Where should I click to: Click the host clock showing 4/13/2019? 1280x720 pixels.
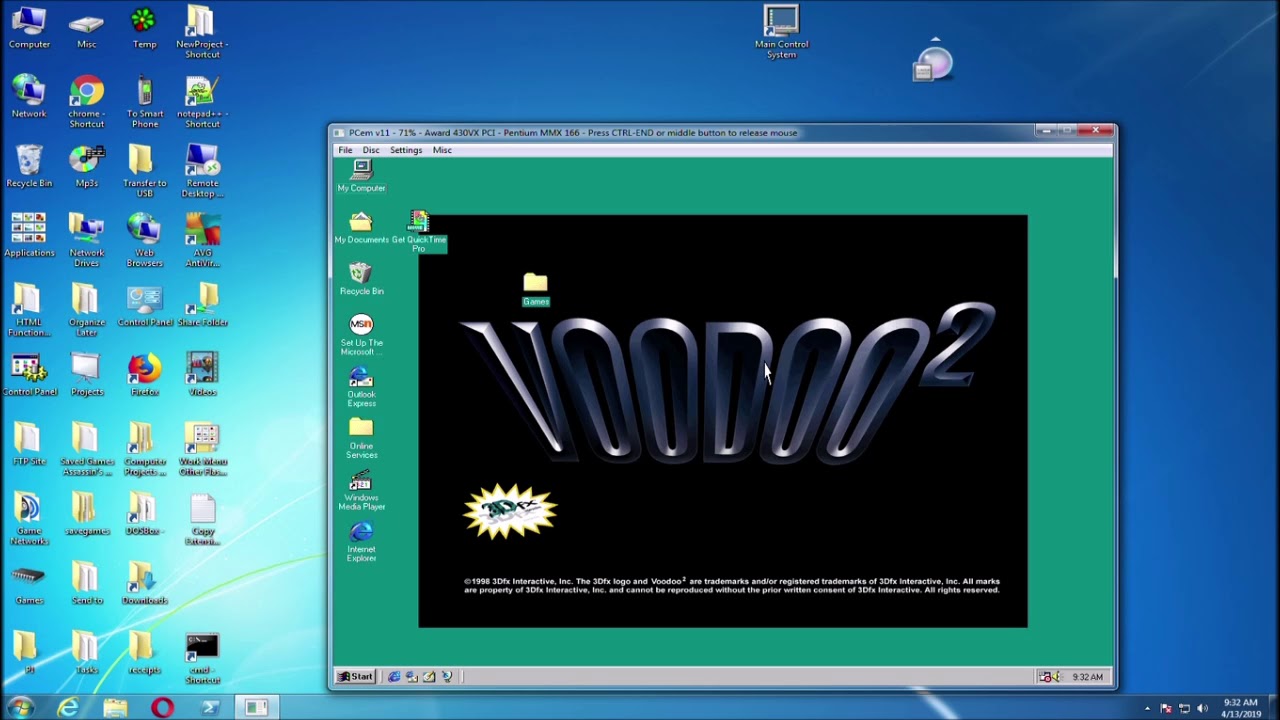tap(1241, 708)
